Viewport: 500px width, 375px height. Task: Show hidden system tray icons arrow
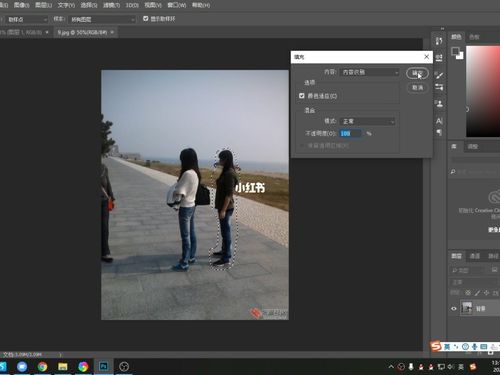391,367
